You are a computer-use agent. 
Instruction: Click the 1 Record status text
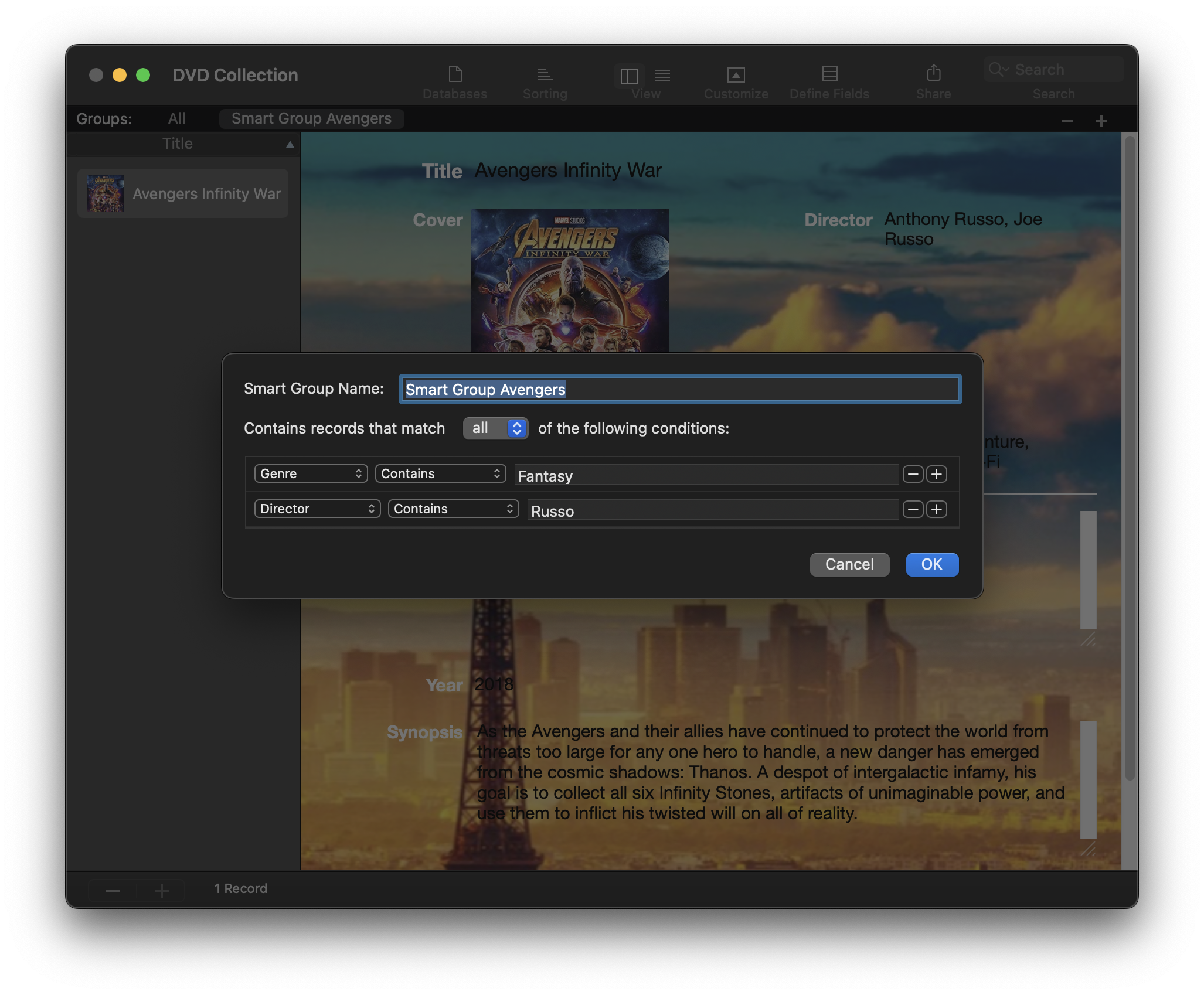tap(240, 889)
